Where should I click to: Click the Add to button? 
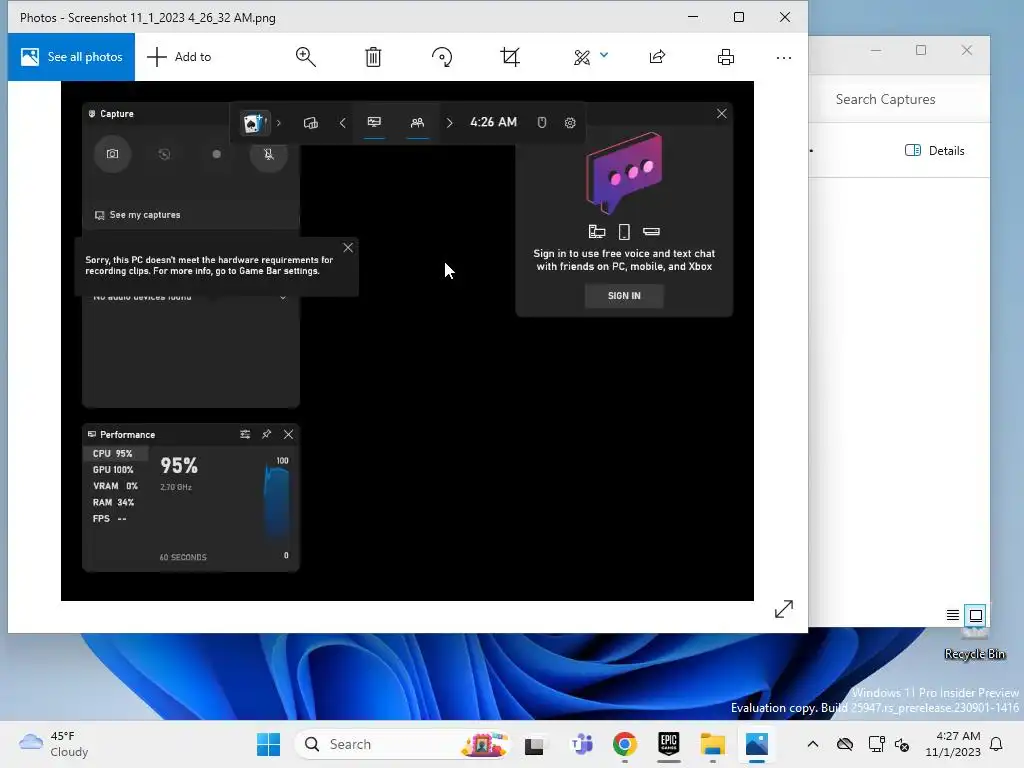179,57
